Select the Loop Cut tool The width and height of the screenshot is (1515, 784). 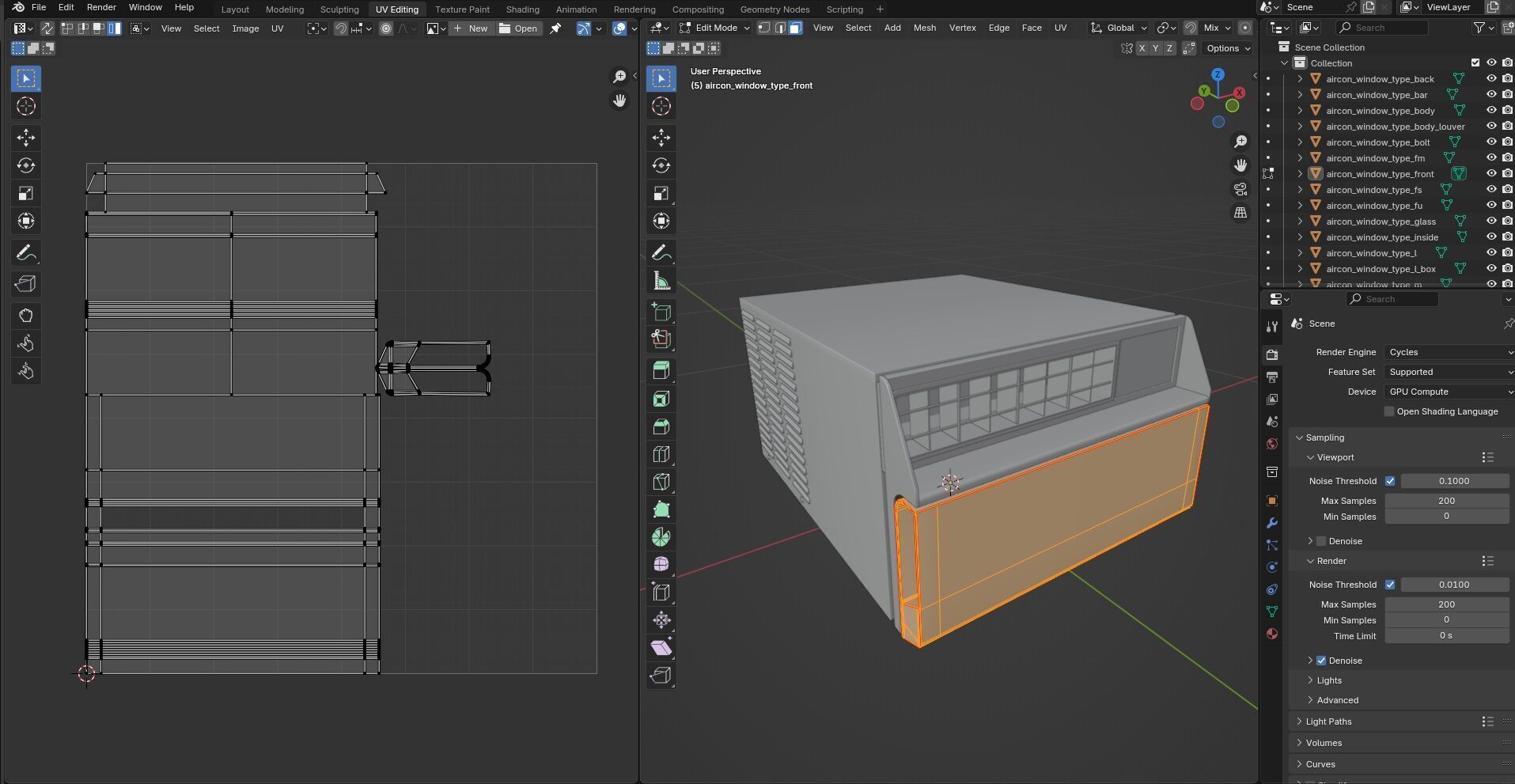point(661,454)
